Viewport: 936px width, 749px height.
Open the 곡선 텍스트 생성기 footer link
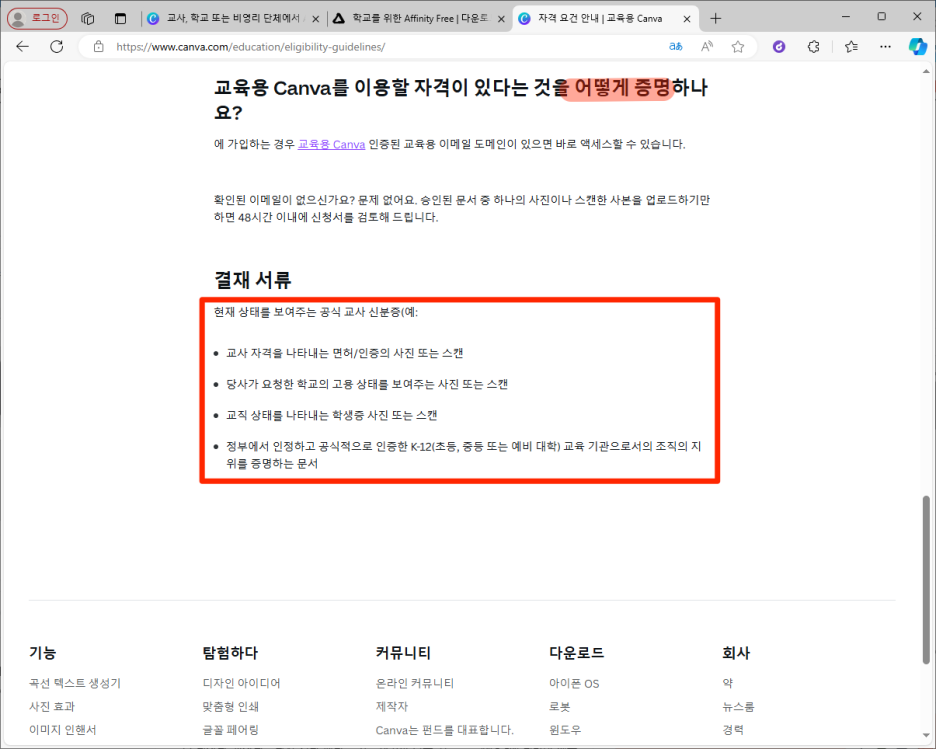click(75, 683)
